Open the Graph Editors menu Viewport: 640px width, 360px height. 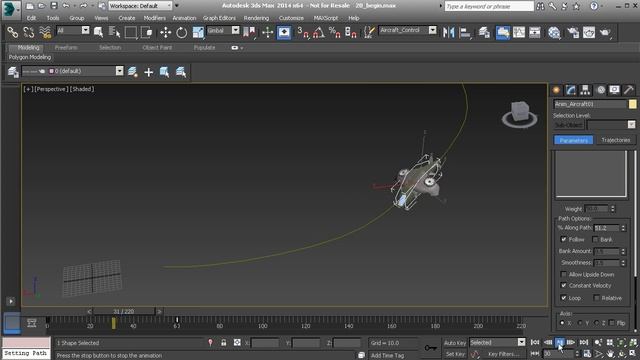point(219,18)
